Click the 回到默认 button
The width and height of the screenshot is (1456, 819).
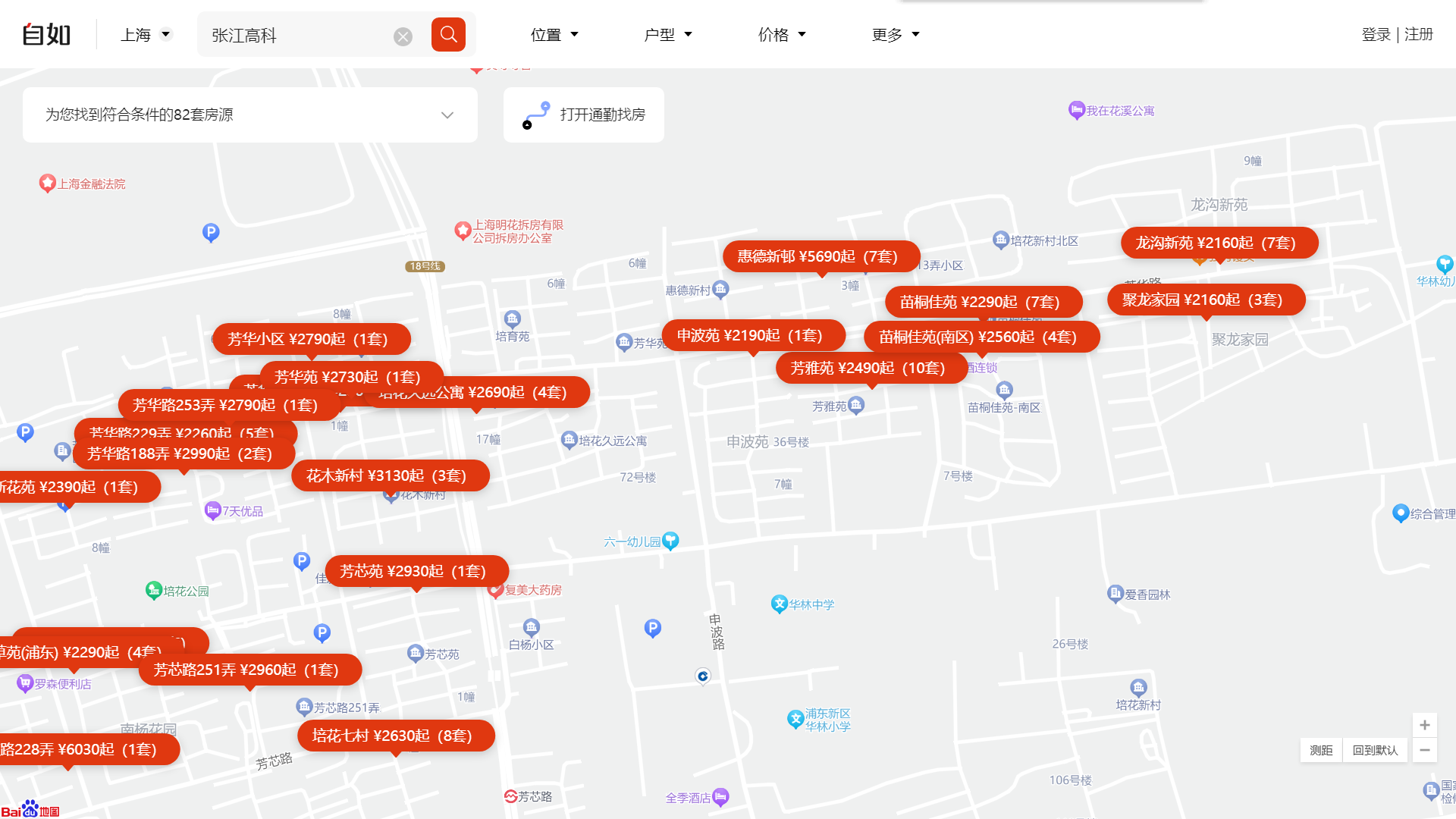pos(1375,750)
